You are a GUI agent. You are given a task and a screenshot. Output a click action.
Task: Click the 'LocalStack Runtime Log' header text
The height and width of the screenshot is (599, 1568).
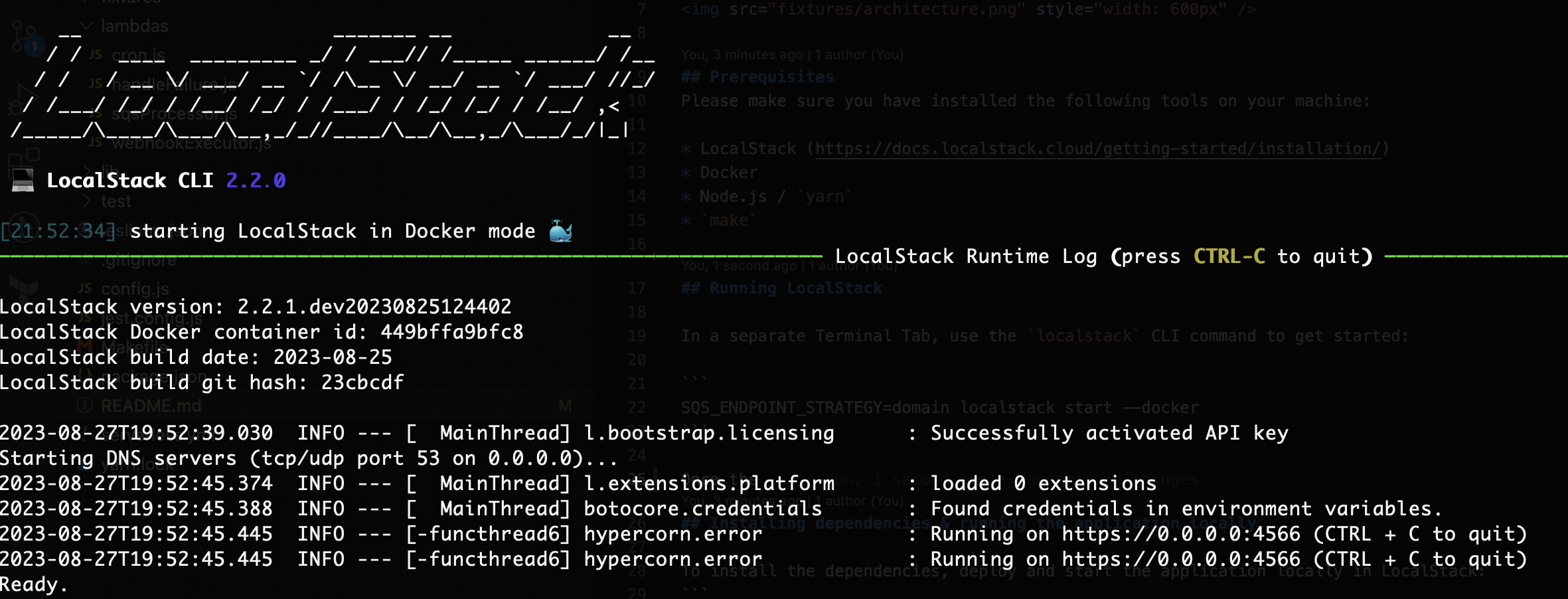(966, 256)
